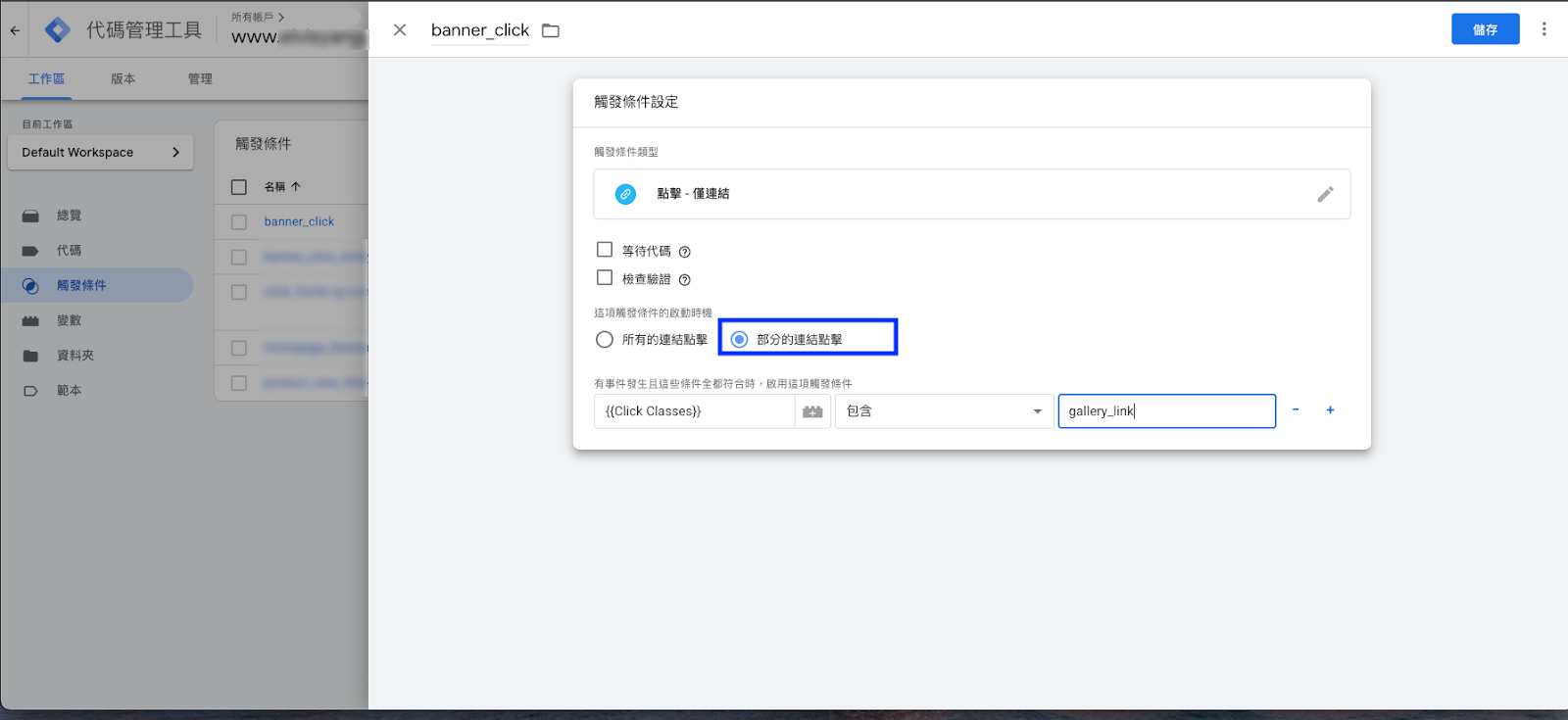Click the help icon next to 檢查驗證

click(685, 280)
